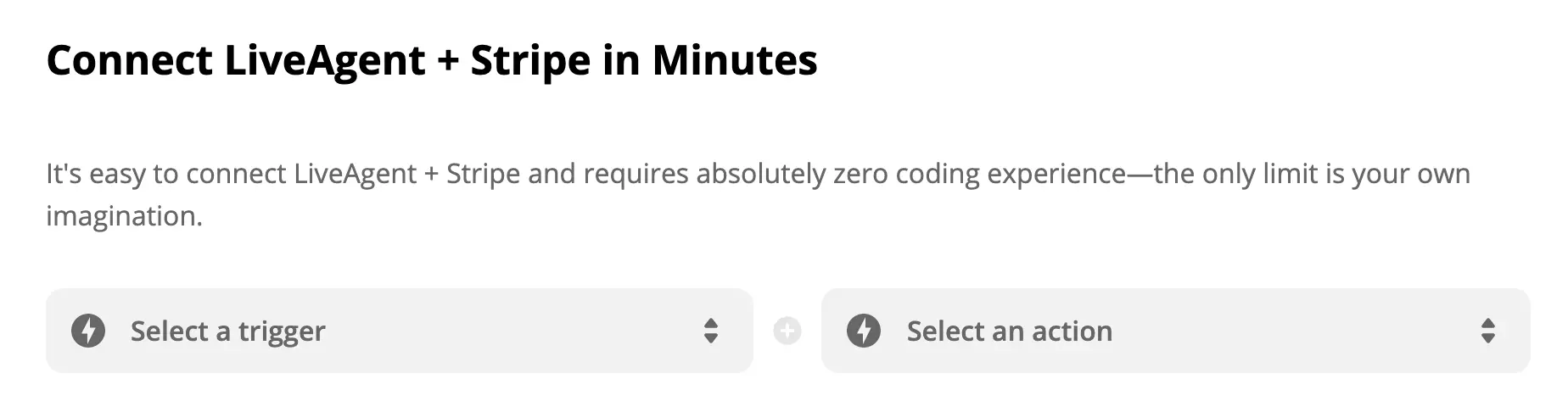The height and width of the screenshot is (412, 1568).
Task: Click the up arrow in the action selector
Action: 1487,323
